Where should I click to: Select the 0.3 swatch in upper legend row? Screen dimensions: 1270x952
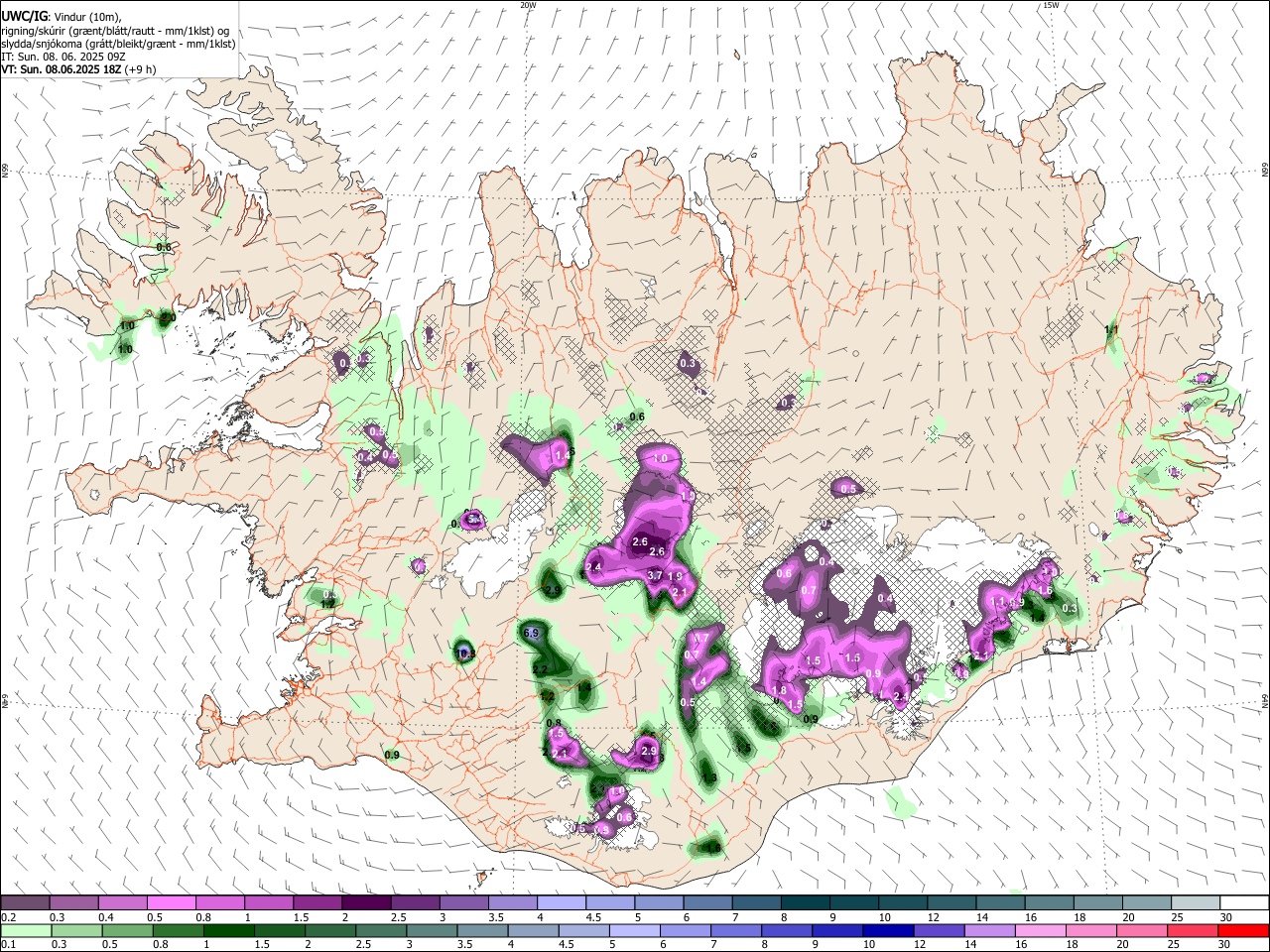pyautogui.click(x=73, y=902)
